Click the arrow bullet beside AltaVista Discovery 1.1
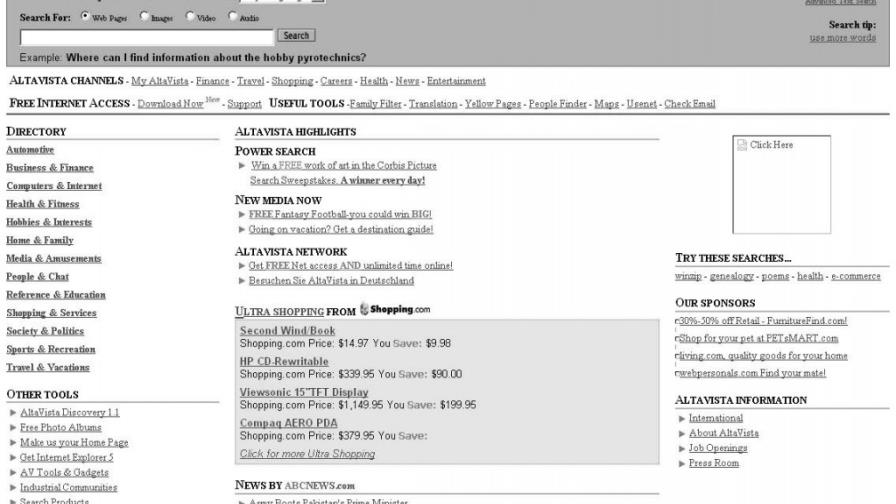Viewport: 896px width, 504px height. click(13, 413)
